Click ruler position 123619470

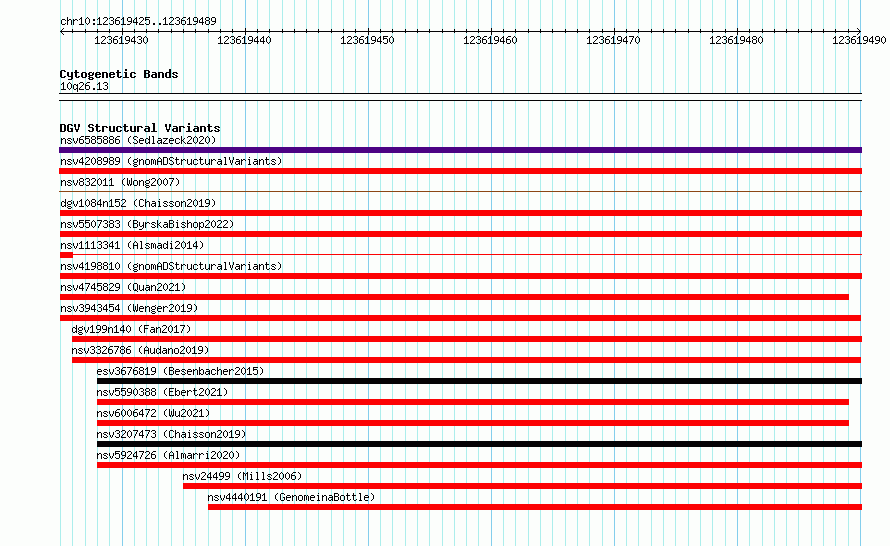click(x=613, y=40)
